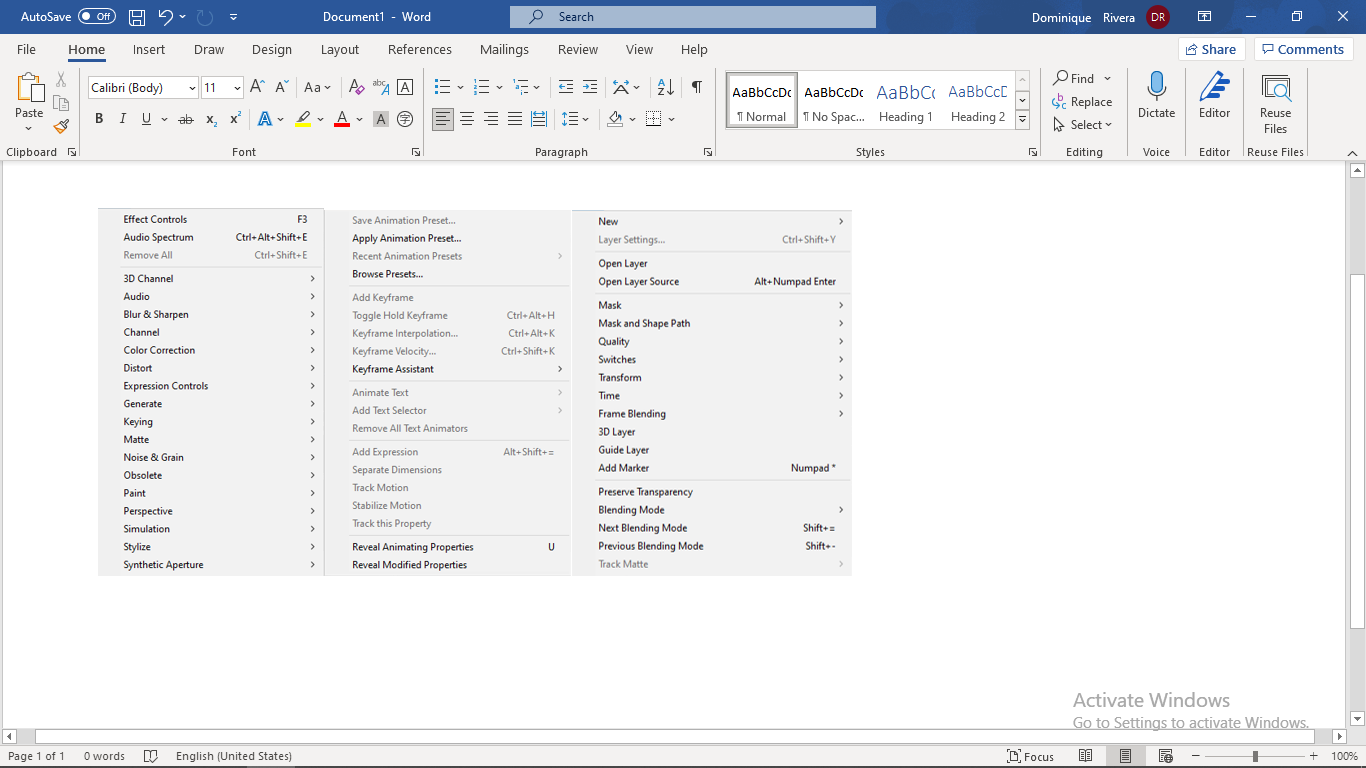Increase the paragraph indent
Image resolution: width=1366 pixels, height=768 pixels.
pos(590,88)
